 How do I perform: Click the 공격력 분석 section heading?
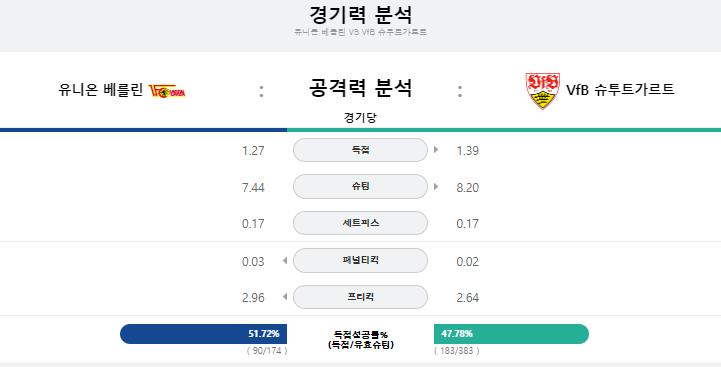(x=360, y=87)
